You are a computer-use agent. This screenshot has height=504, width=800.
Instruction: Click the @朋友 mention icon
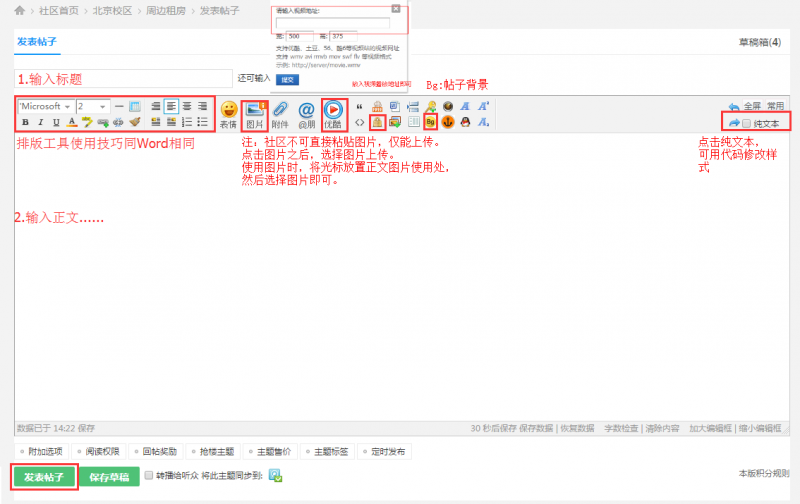tap(306, 113)
